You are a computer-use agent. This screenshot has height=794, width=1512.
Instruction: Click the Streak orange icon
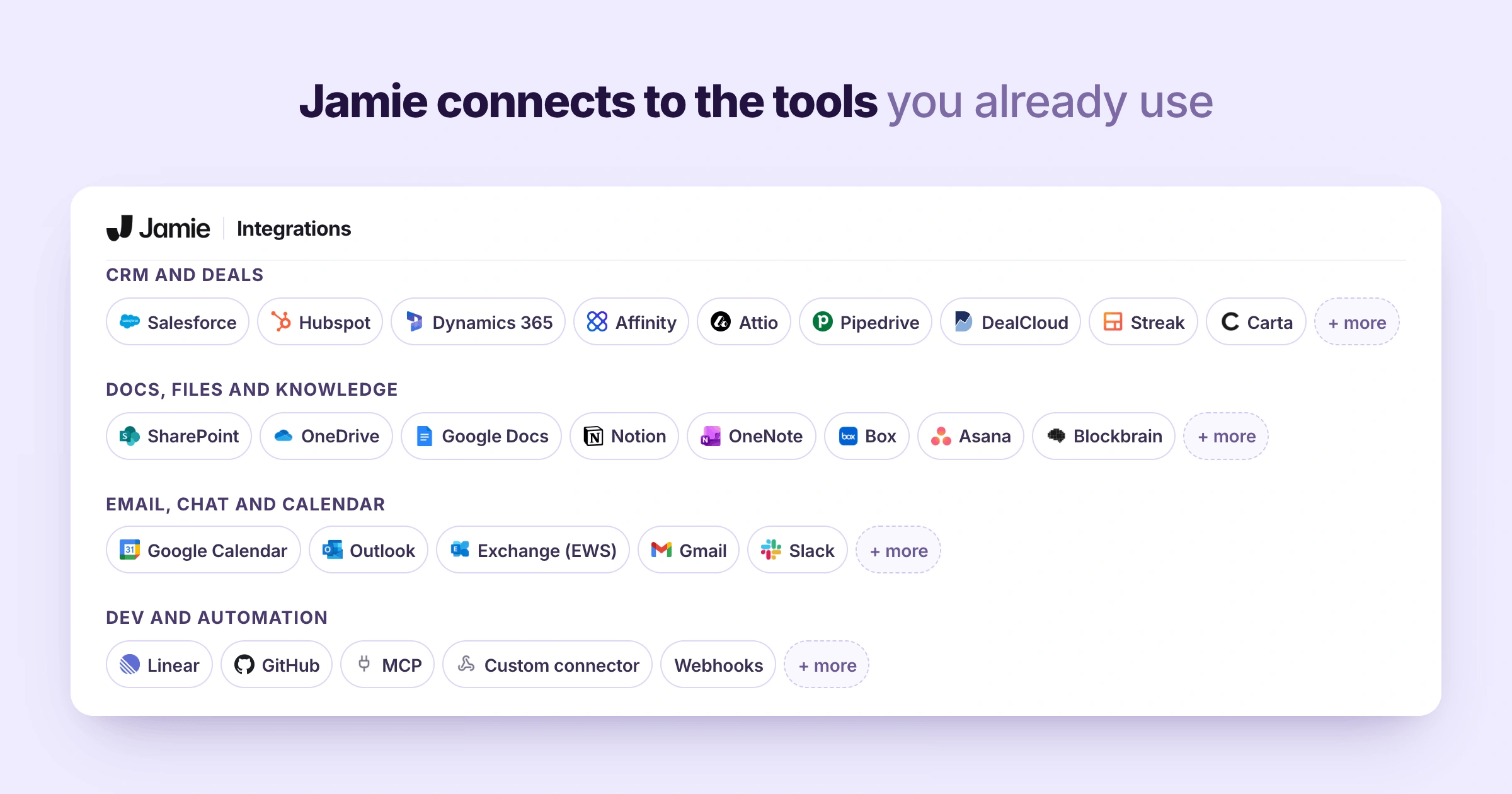coord(1113,322)
